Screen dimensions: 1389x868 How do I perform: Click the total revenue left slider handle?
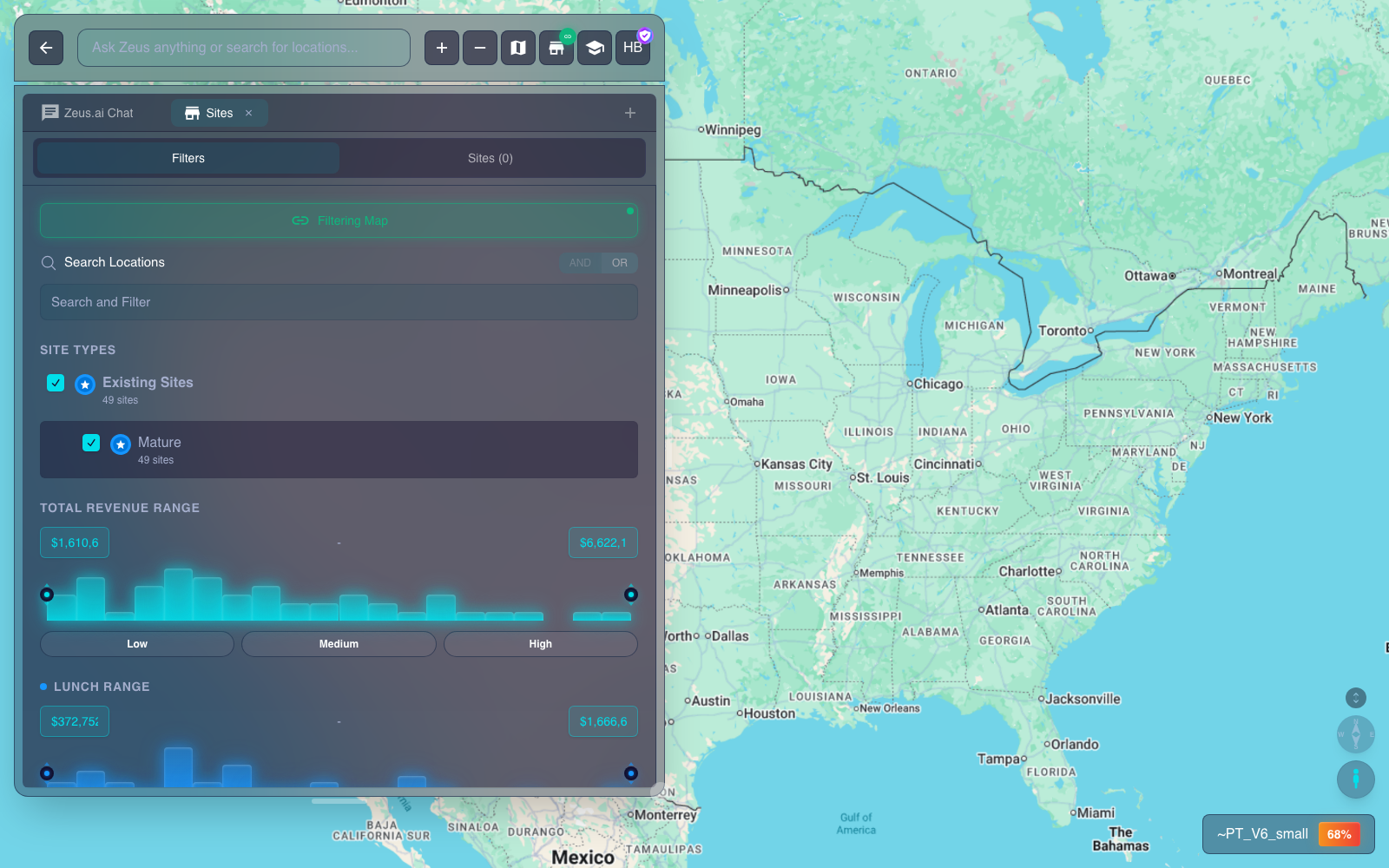click(47, 595)
